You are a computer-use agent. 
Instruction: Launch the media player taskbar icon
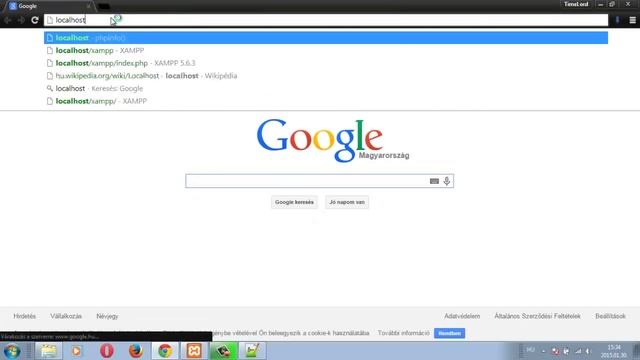coord(77,351)
